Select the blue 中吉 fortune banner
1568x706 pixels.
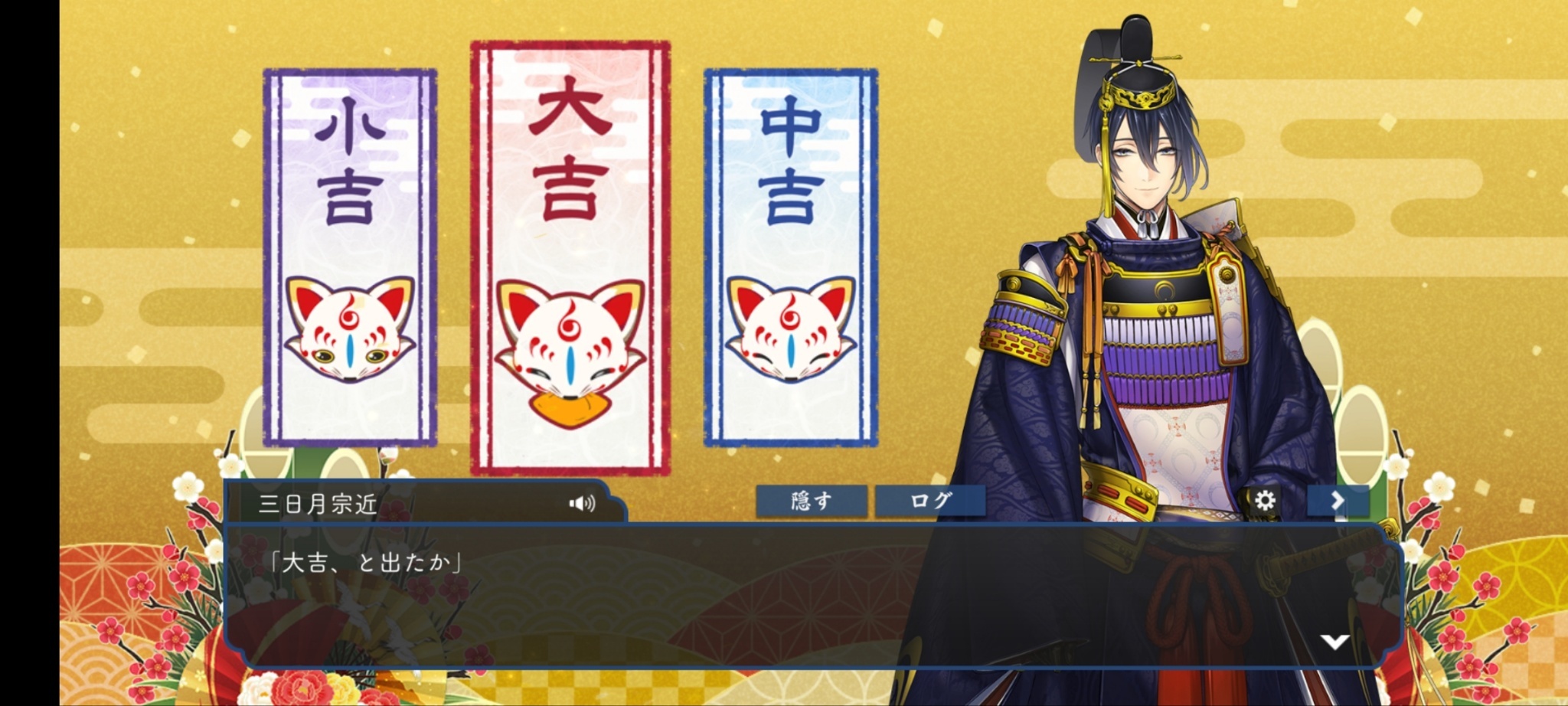pos(791,258)
